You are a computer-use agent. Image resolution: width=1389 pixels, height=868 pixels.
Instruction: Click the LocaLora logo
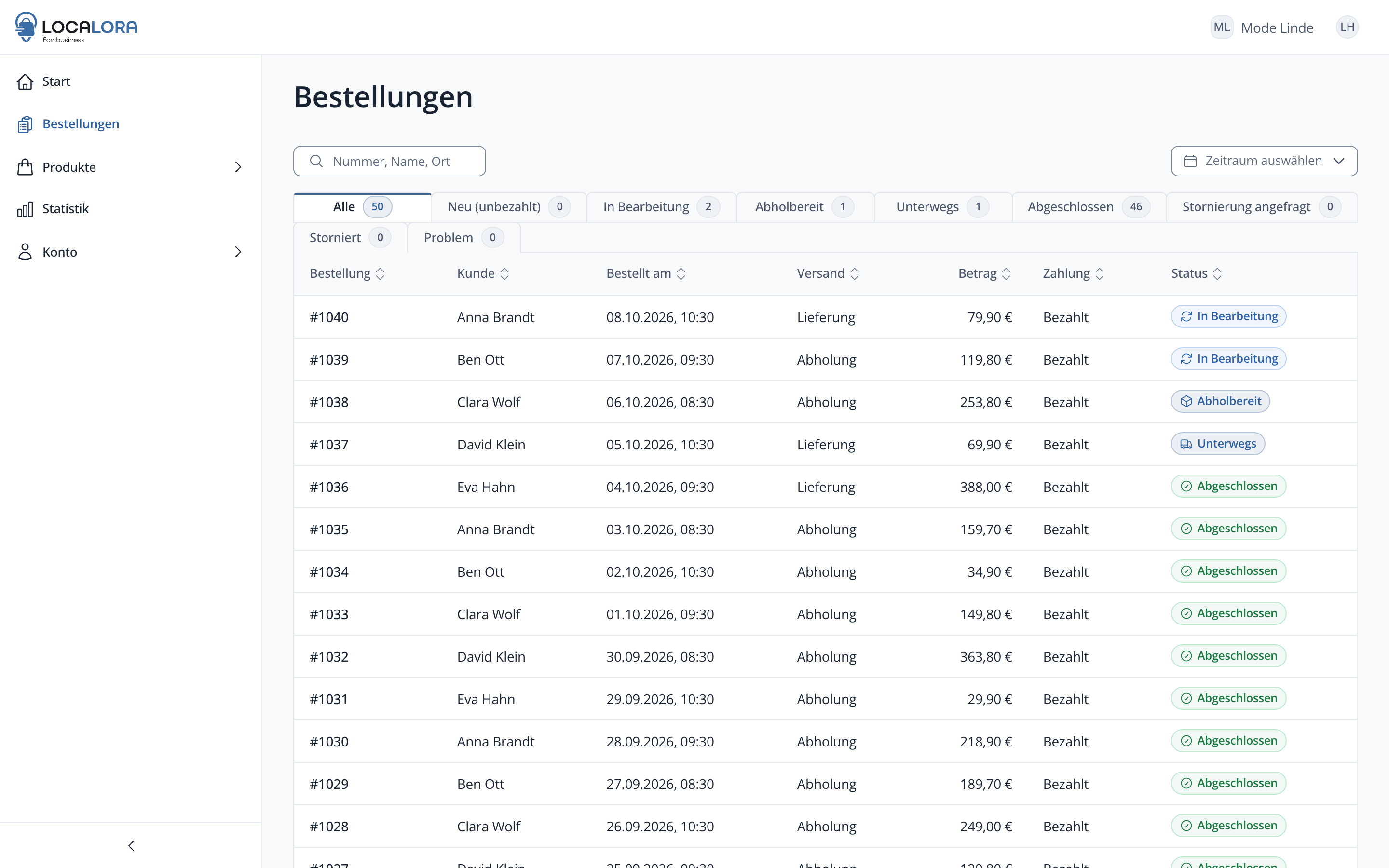76,27
